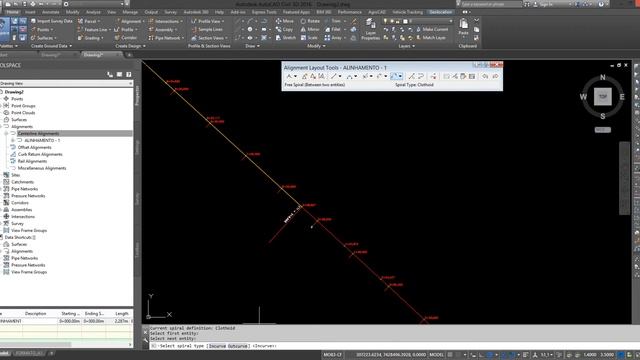Click the undo icon in Alignment Layout Tools
This screenshot has width=640, height=360.
(x=485, y=76)
